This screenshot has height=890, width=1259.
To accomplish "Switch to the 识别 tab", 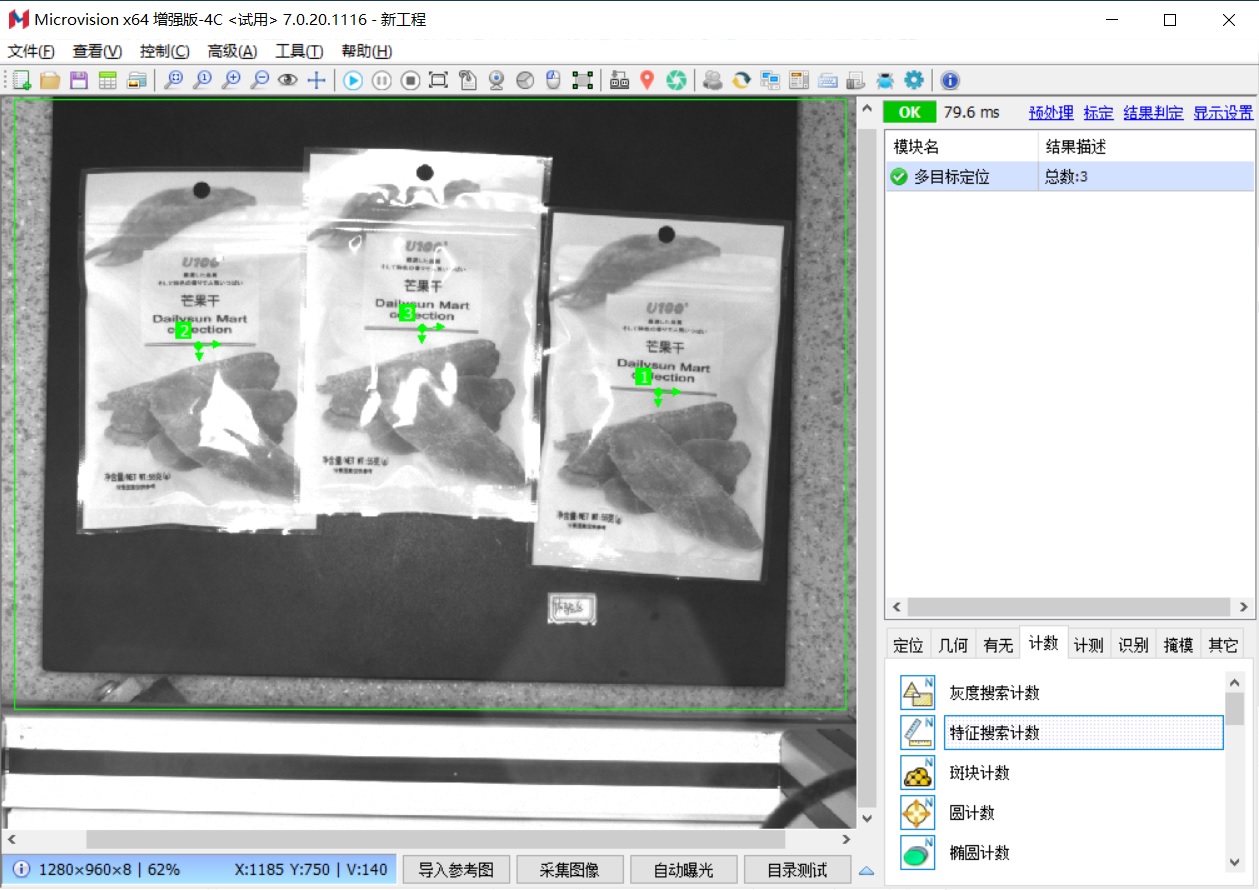I will (x=1133, y=645).
